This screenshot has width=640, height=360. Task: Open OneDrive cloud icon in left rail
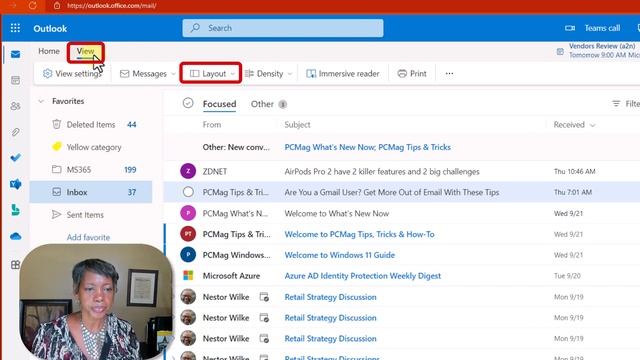point(16,236)
